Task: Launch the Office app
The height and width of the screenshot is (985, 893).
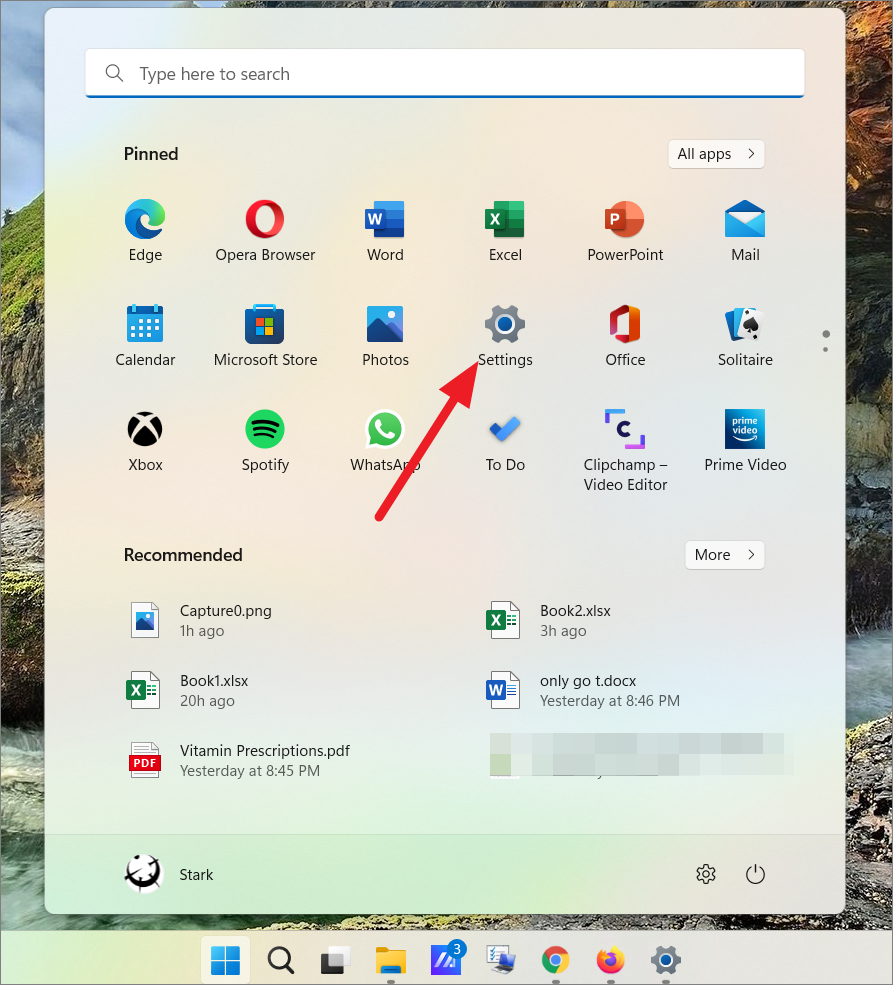Action: (625, 335)
